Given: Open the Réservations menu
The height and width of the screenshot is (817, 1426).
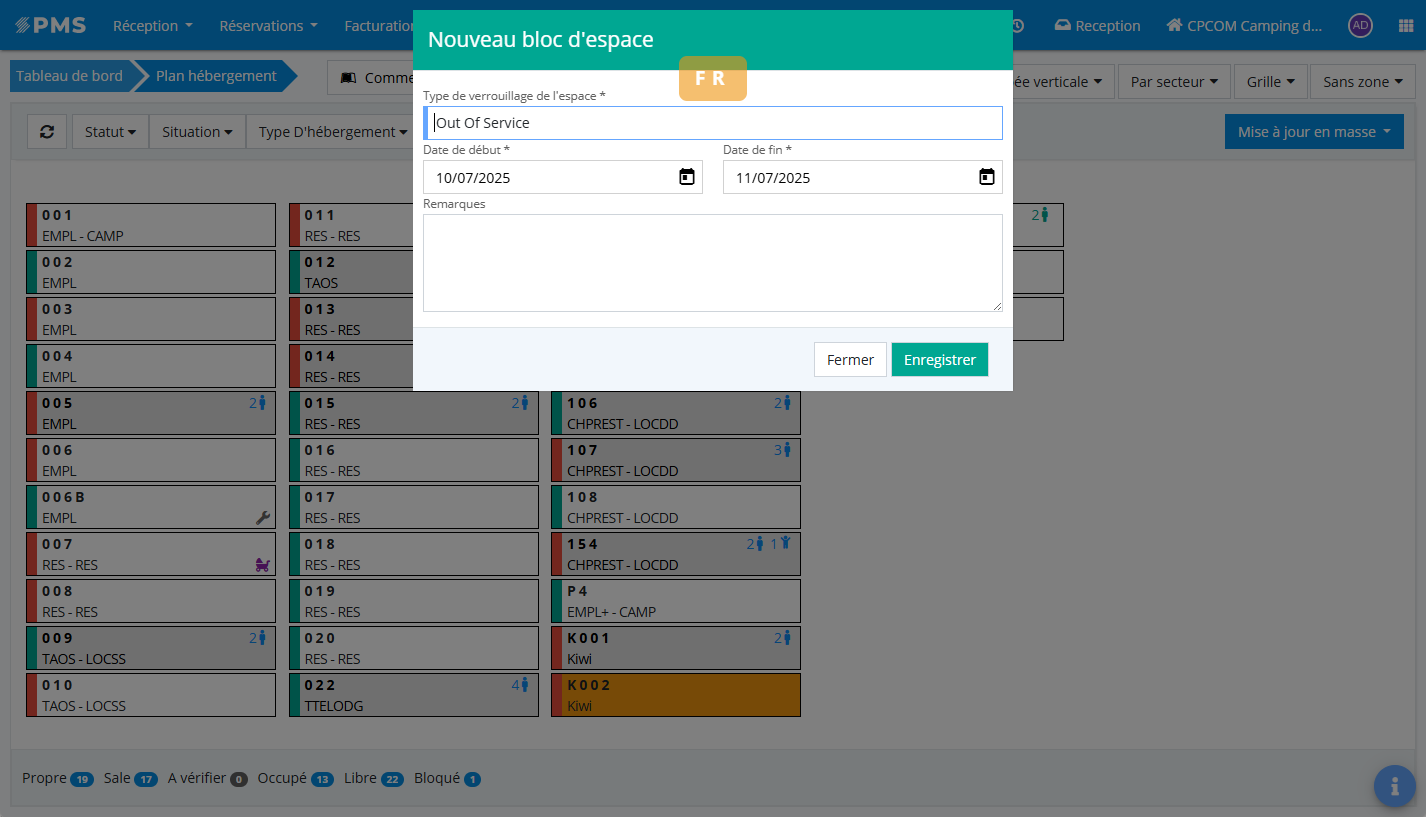Looking at the screenshot, I should coord(268,26).
